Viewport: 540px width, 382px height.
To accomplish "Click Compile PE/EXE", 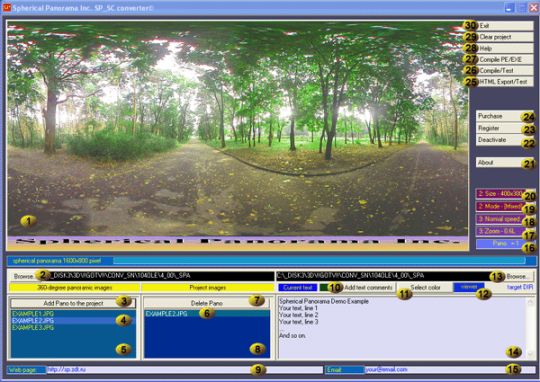I will click(x=505, y=59).
